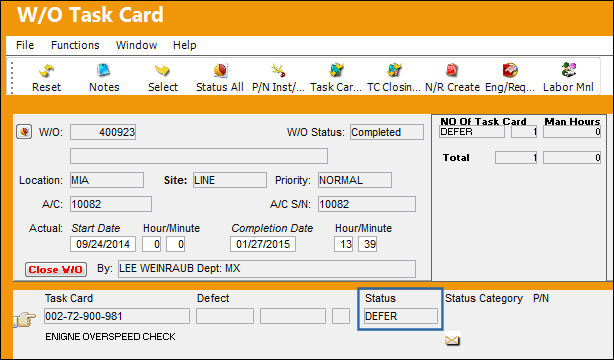Click the Priority field showing NORMAL
This screenshot has height=360, width=614.
(x=354, y=180)
